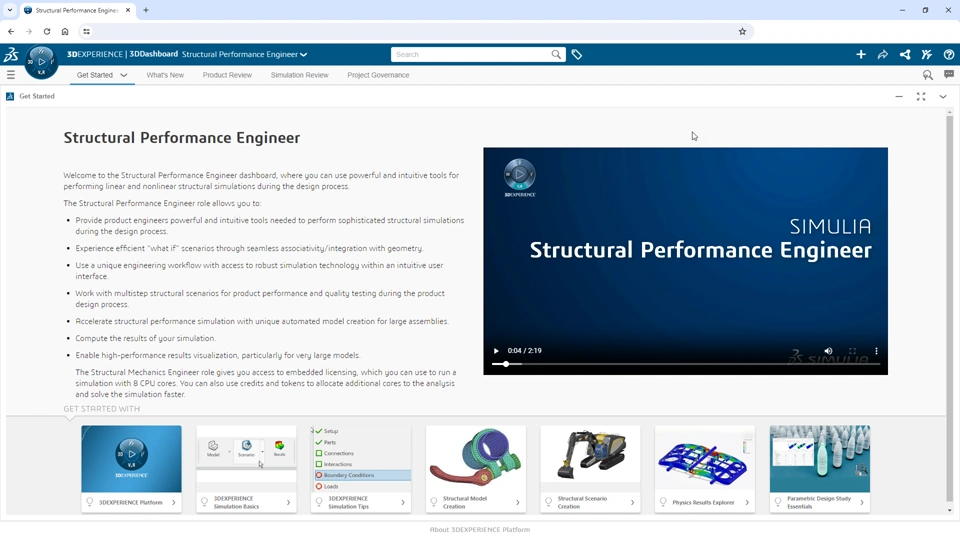Viewport: 960px width, 539px height.
Task: Expand the Simulation Basics card arrow
Action: pos(288,502)
